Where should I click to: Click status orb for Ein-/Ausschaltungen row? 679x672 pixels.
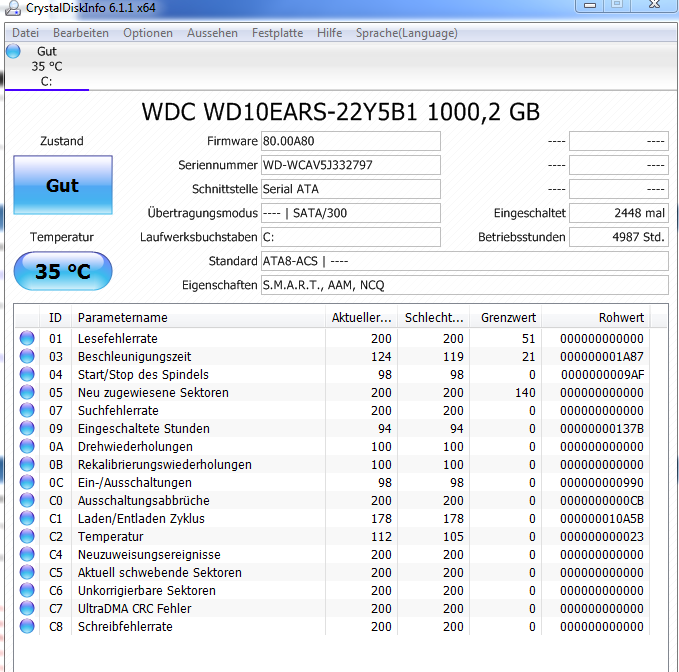(27, 482)
